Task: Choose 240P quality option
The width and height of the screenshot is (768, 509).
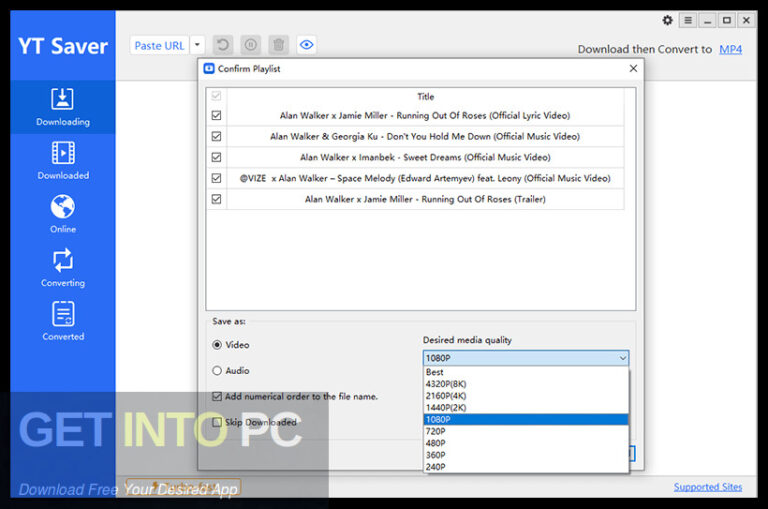Action: (526, 467)
